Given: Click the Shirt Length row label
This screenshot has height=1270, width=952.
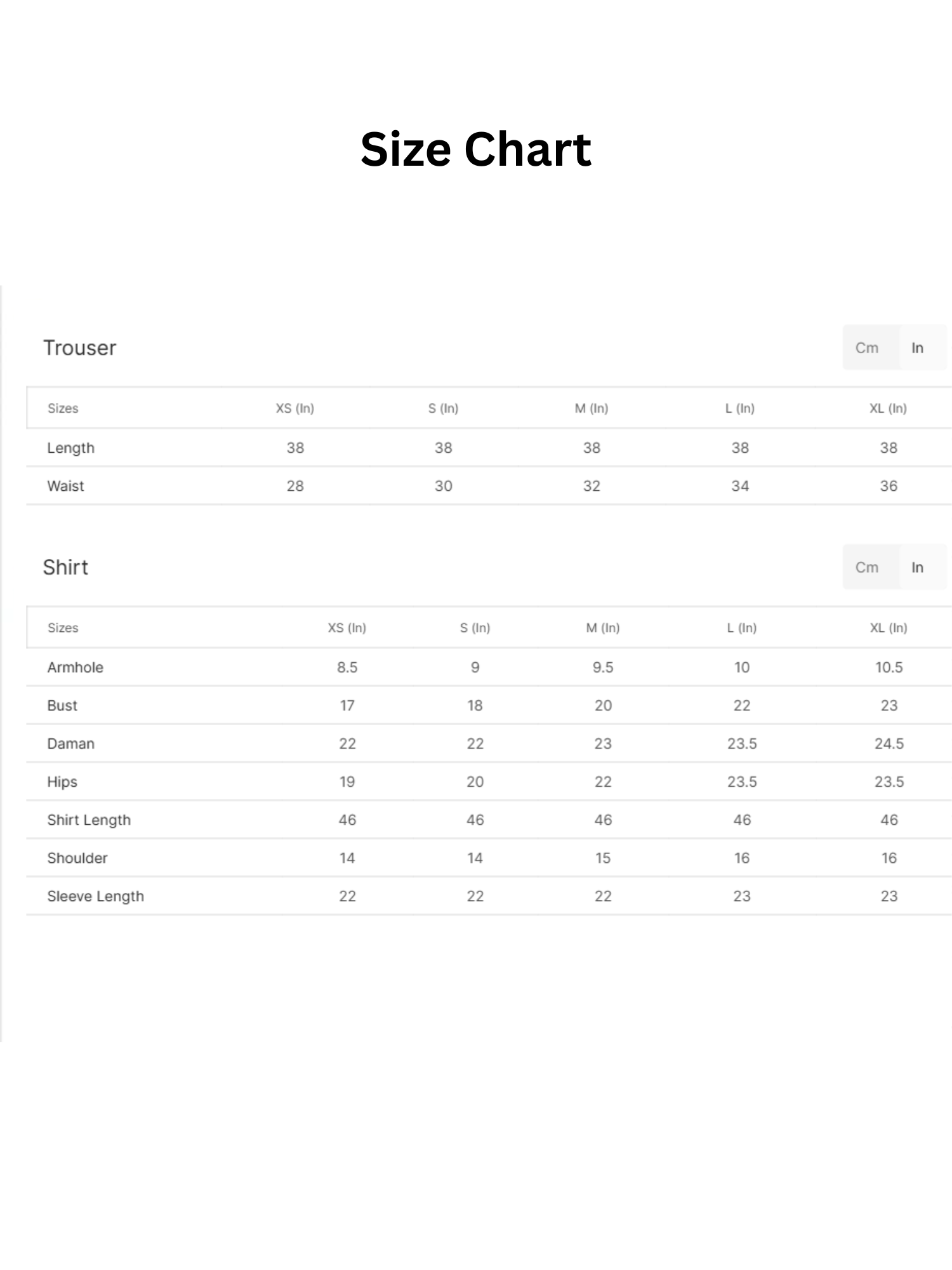Looking at the screenshot, I should [x=89, y=820].
